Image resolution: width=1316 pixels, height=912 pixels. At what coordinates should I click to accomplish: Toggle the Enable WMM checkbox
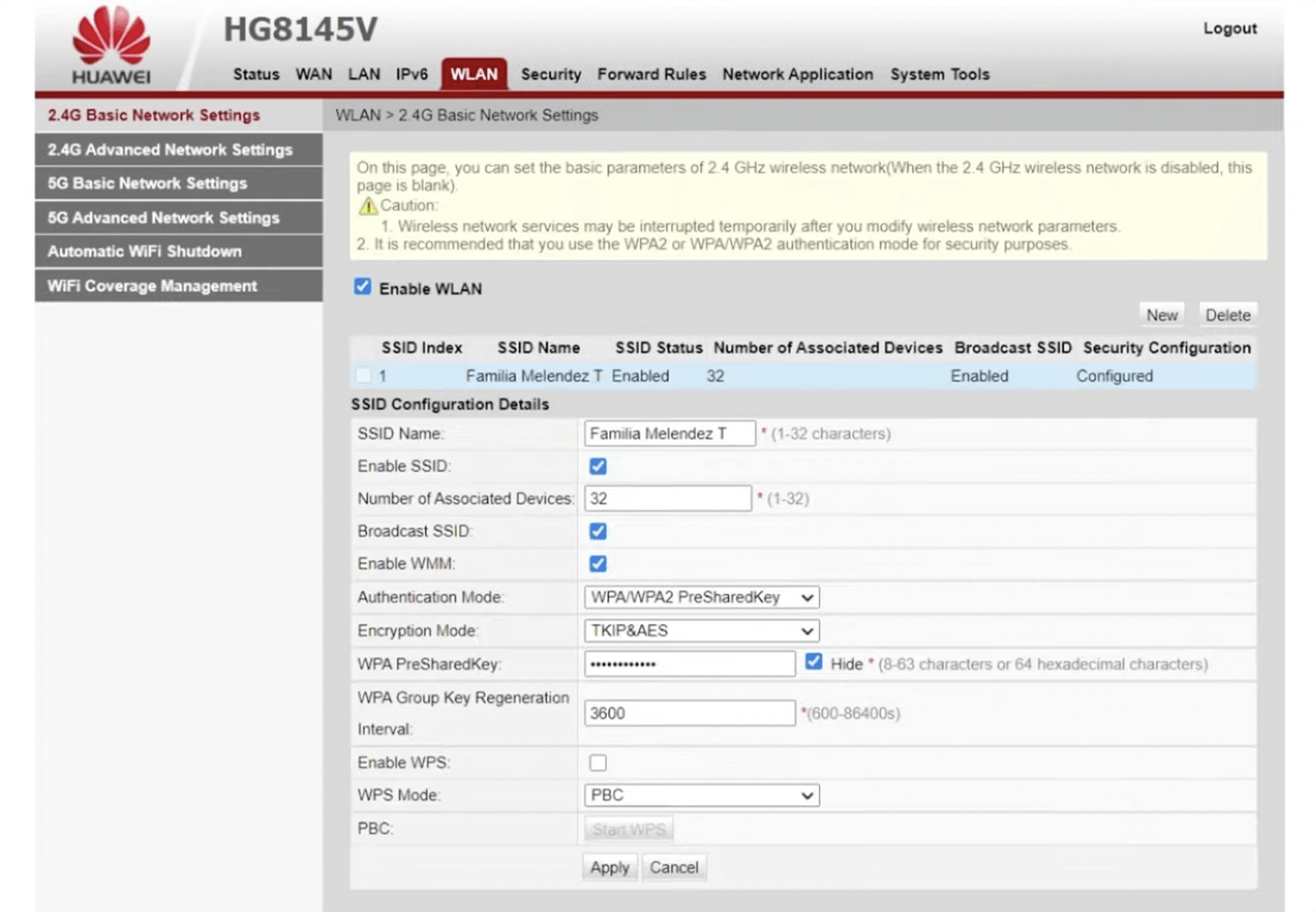[x=597, y=564]
